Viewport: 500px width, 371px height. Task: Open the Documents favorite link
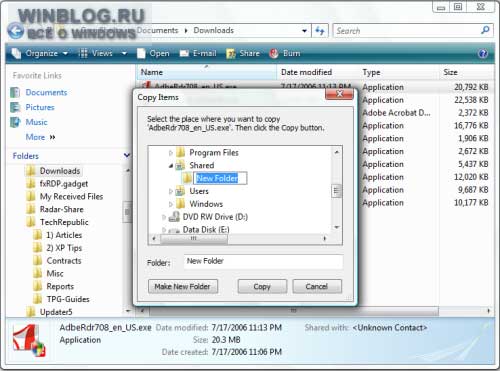point(46,92)
